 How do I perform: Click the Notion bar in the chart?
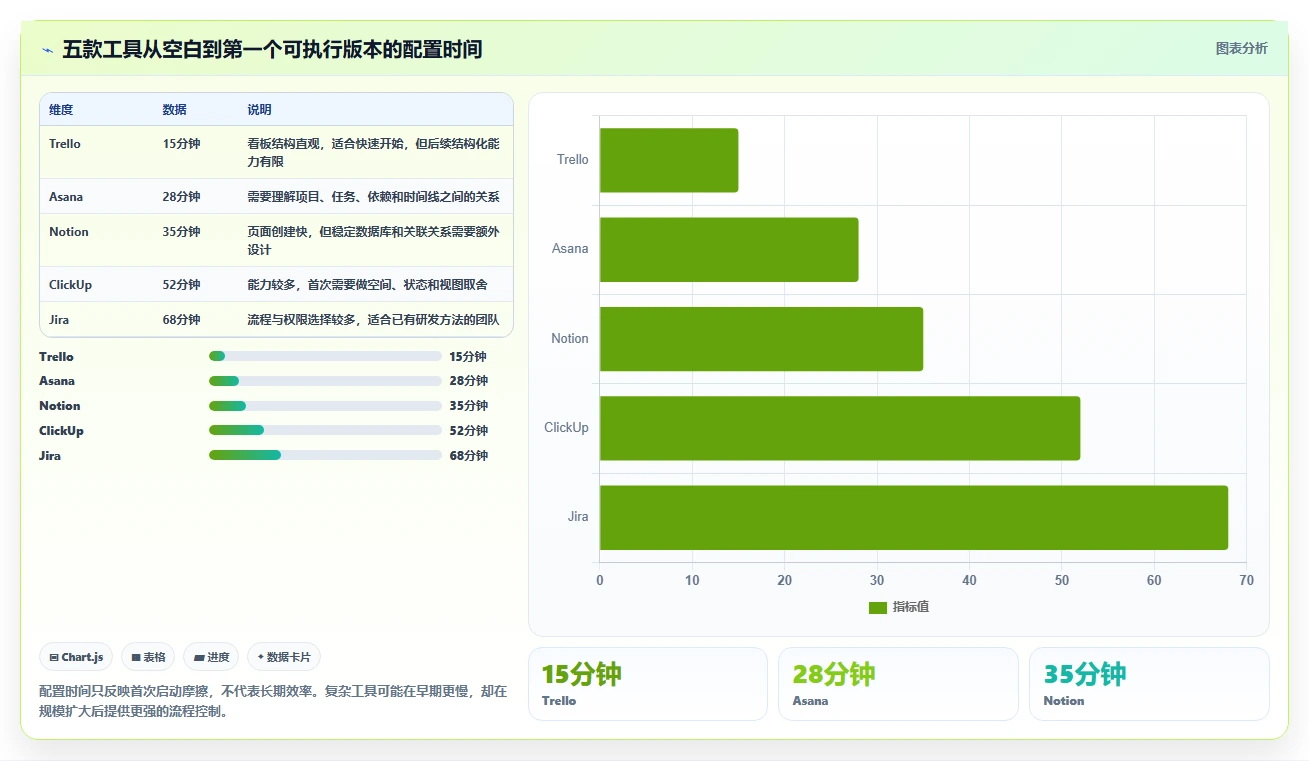coord(761,339)
